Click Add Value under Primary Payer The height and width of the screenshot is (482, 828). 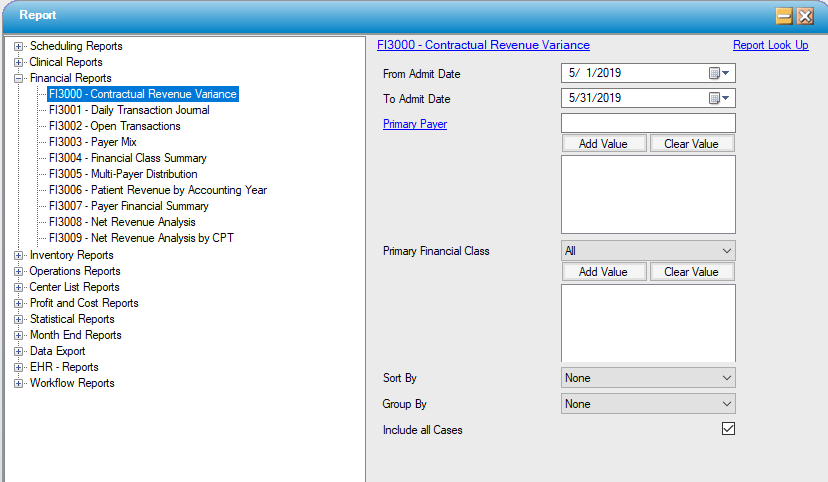pos(604,144)
